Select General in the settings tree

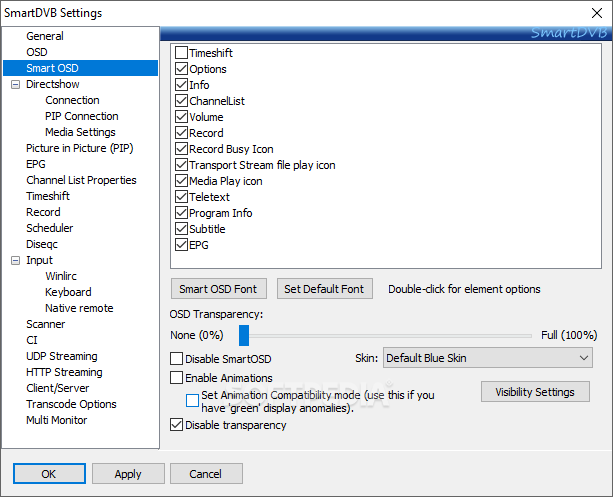(x=45, y=36)
